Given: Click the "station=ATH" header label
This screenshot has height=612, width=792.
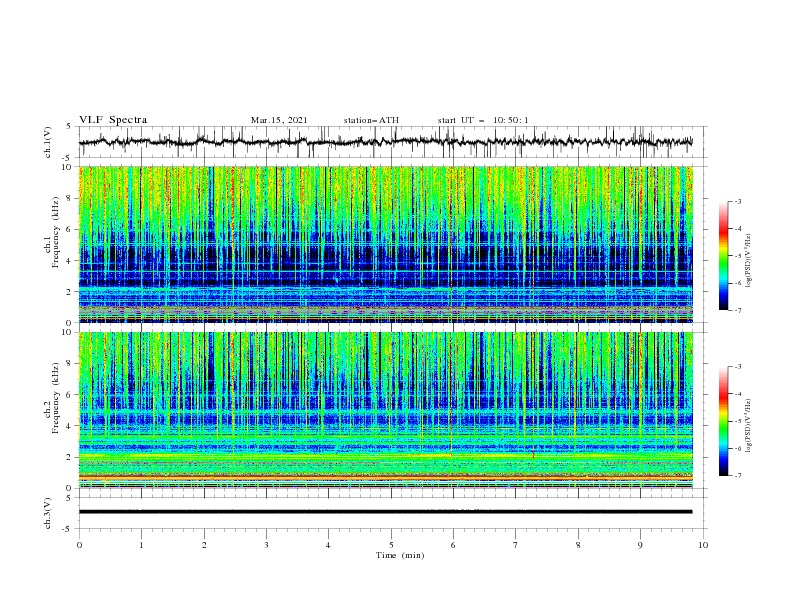Looking at the screenshot, I should click(371, 120).
